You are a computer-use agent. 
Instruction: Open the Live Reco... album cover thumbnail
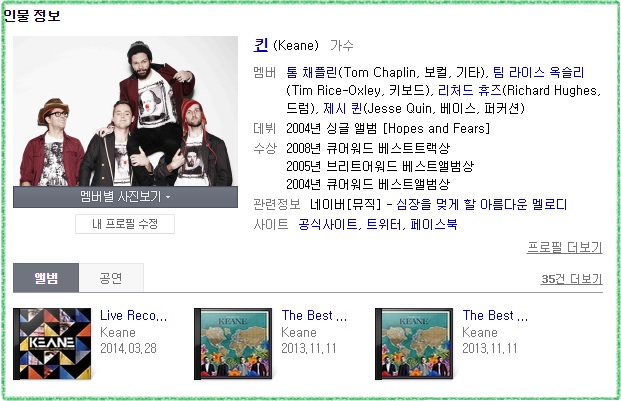[52, 344]
